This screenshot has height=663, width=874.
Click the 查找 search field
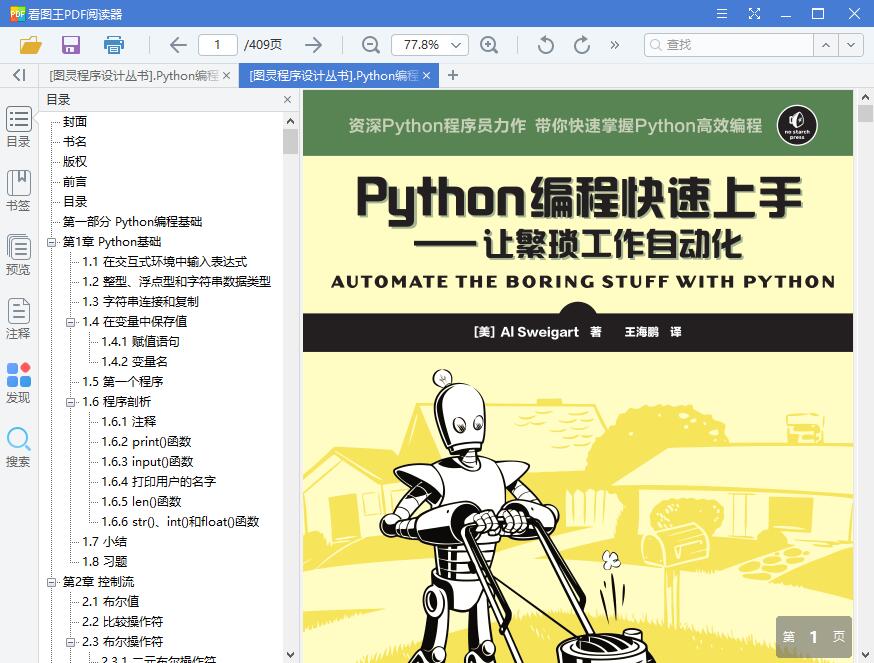[729, 45]
